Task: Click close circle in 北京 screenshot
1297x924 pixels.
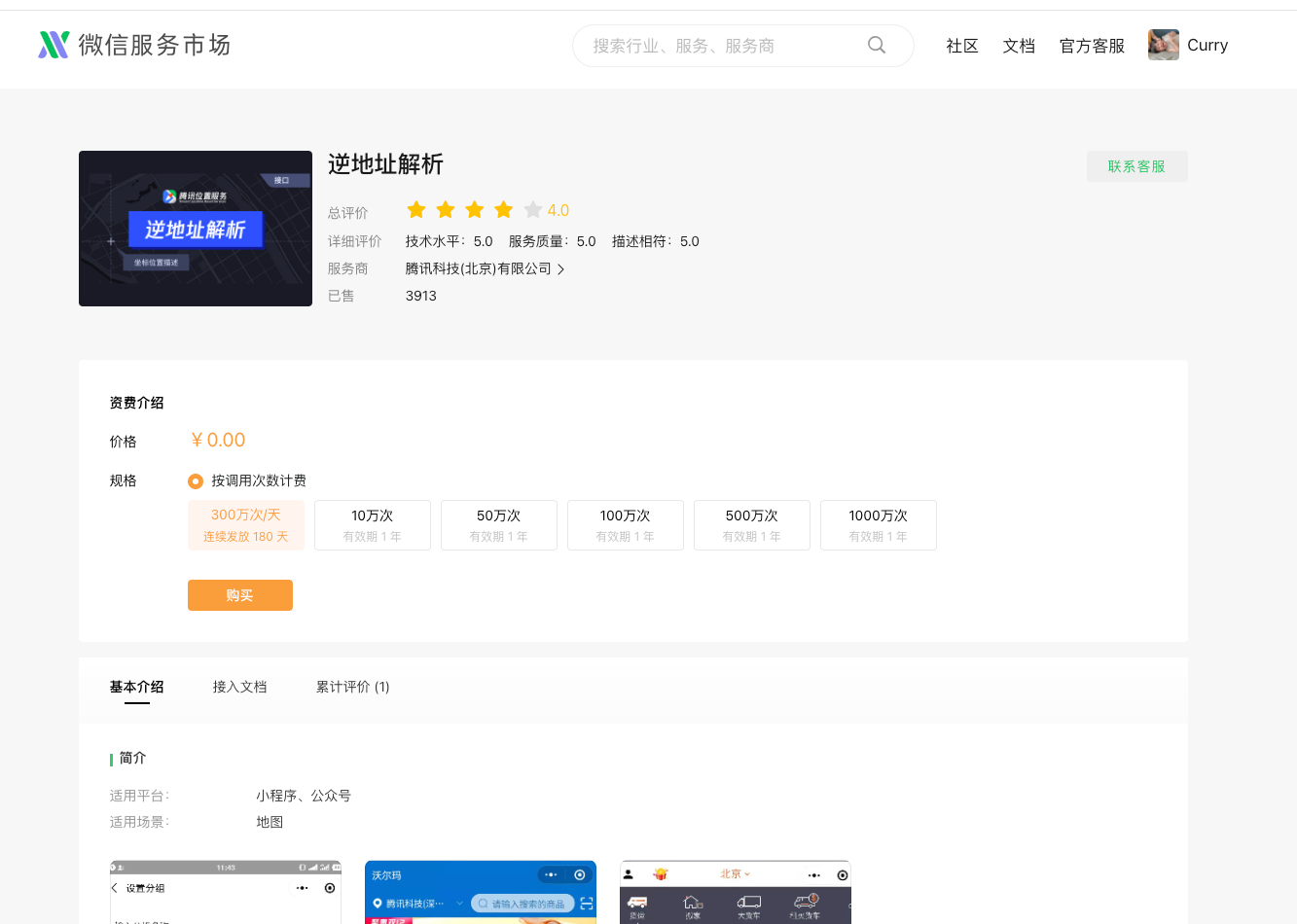Action: 843,875
